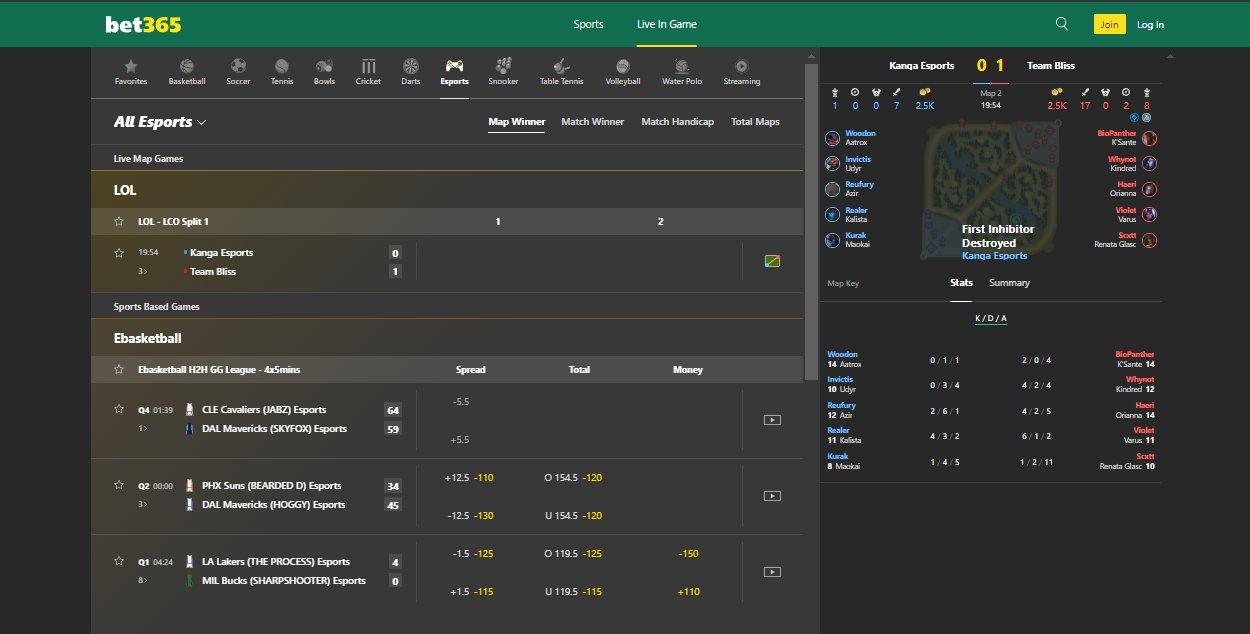Open the Water Polo category
The width and height of the screenshot is (1250, 634).
[680, 71]
